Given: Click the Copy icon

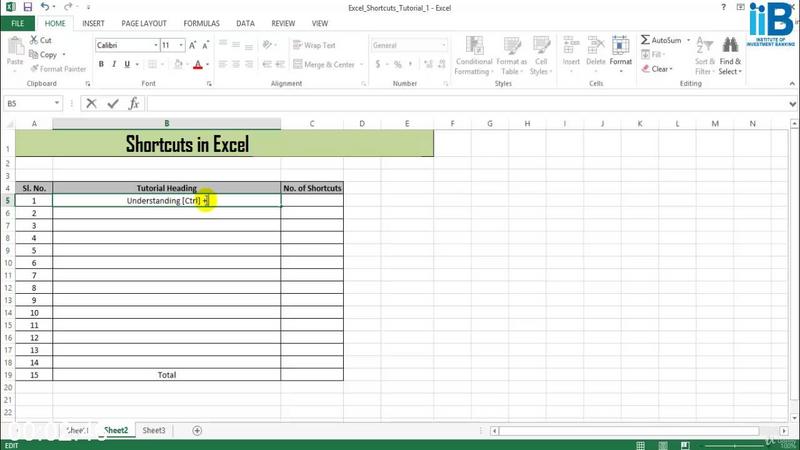Looking at the screenshot, I should (x=34, y=54).
